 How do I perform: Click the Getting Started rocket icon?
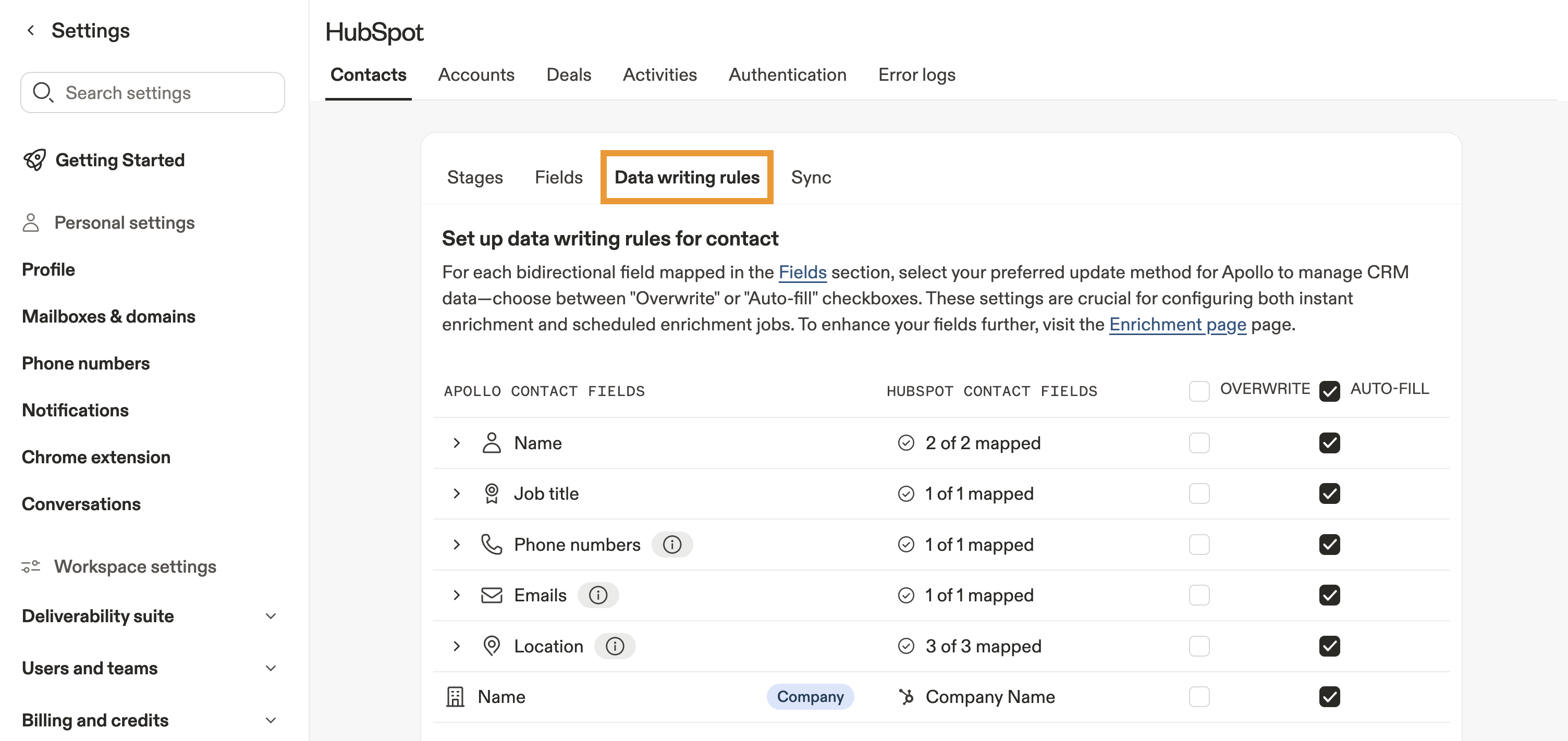tap(34, 160)
